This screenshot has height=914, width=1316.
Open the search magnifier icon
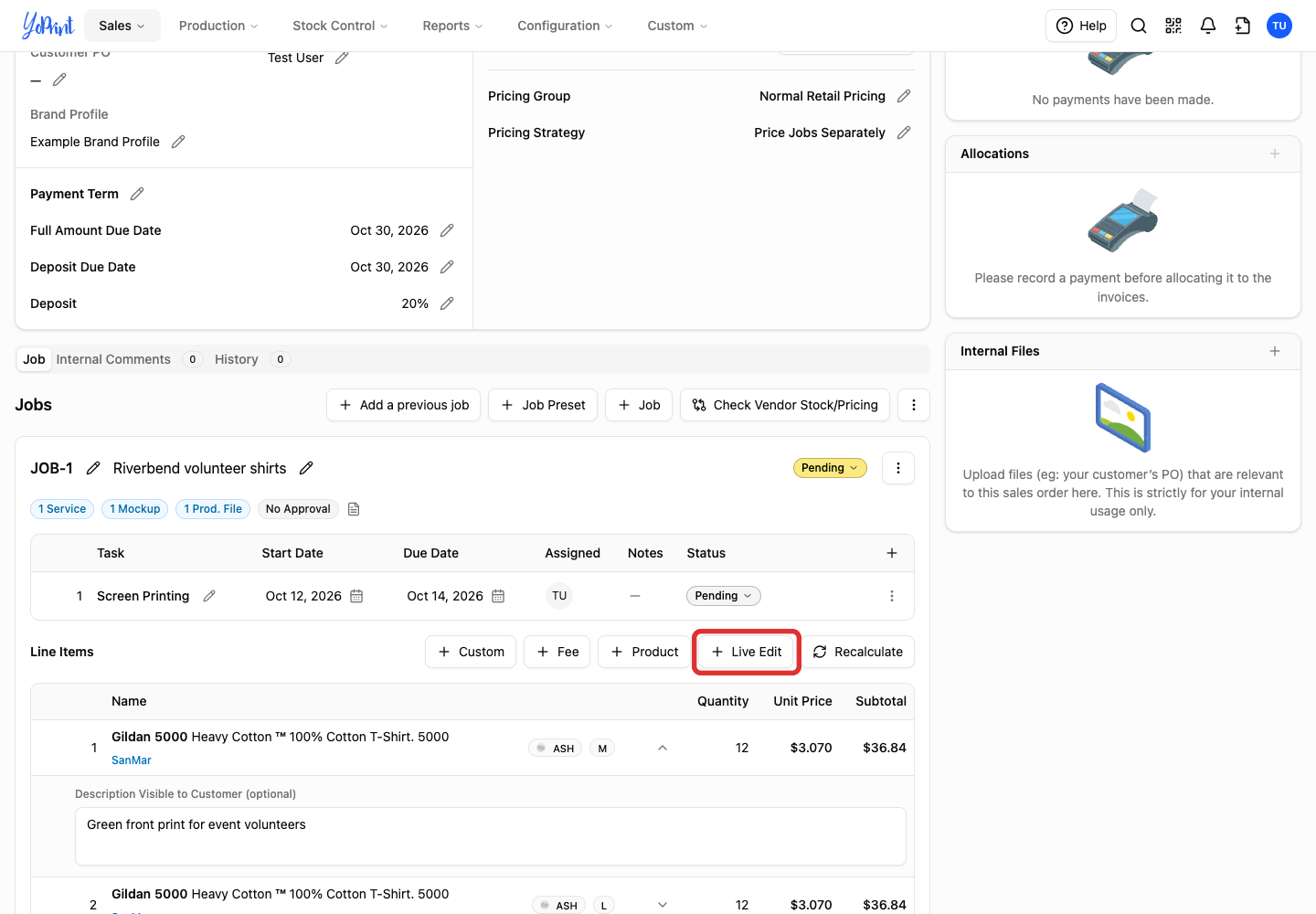pyautogui.click(x=1139, y=26)
